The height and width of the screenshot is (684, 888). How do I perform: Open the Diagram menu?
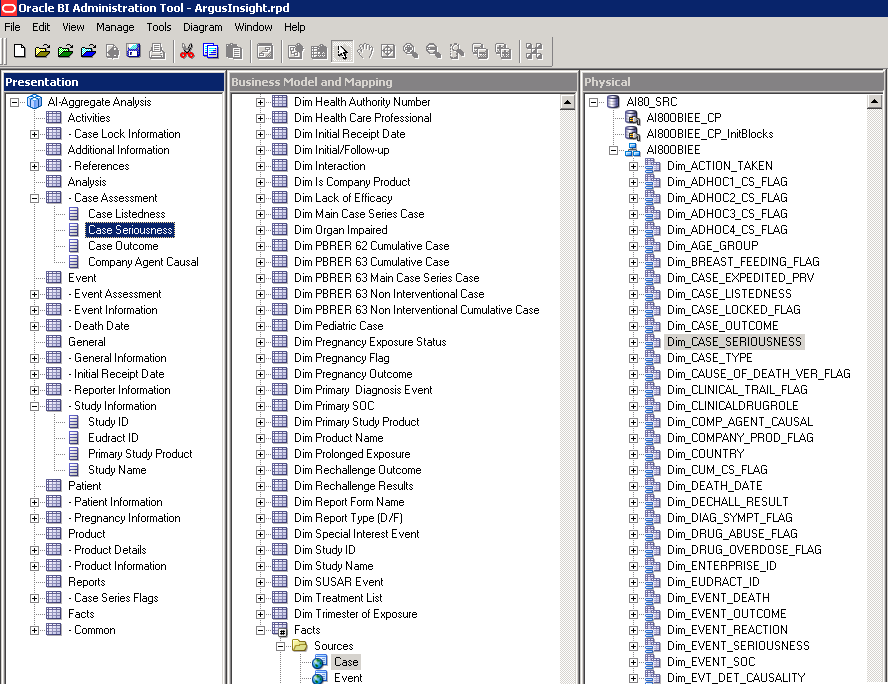point(202,27)
